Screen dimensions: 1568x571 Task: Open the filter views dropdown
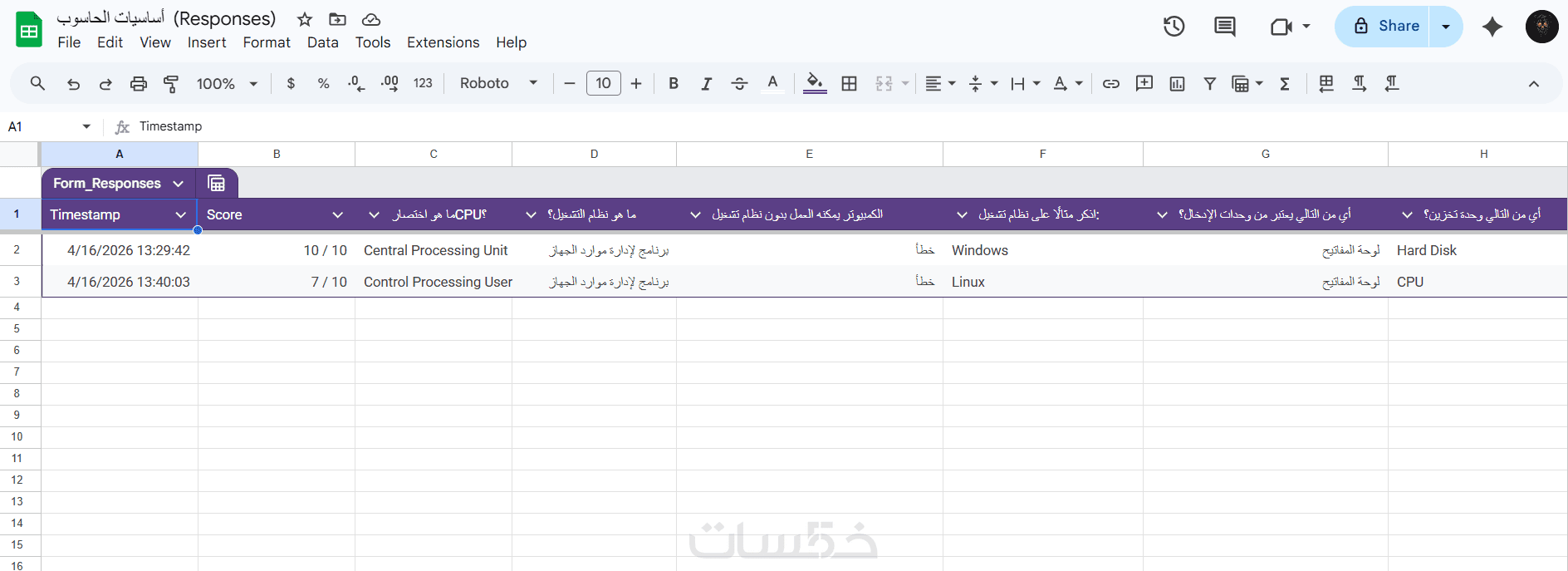point(1247,83)
